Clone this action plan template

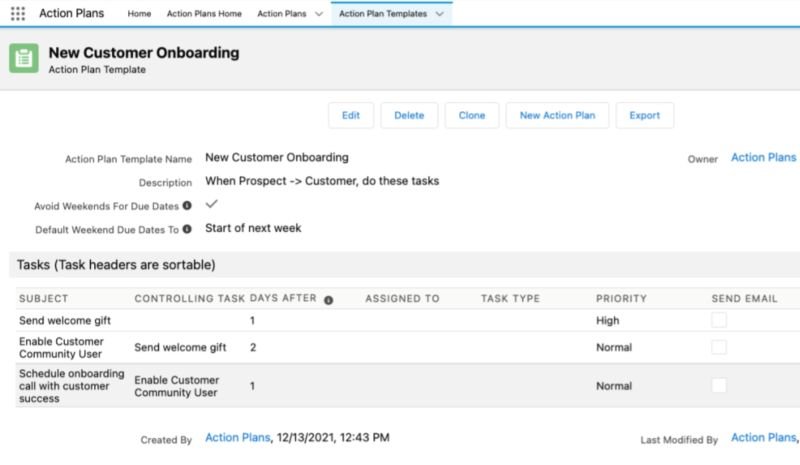click(472, 115)
